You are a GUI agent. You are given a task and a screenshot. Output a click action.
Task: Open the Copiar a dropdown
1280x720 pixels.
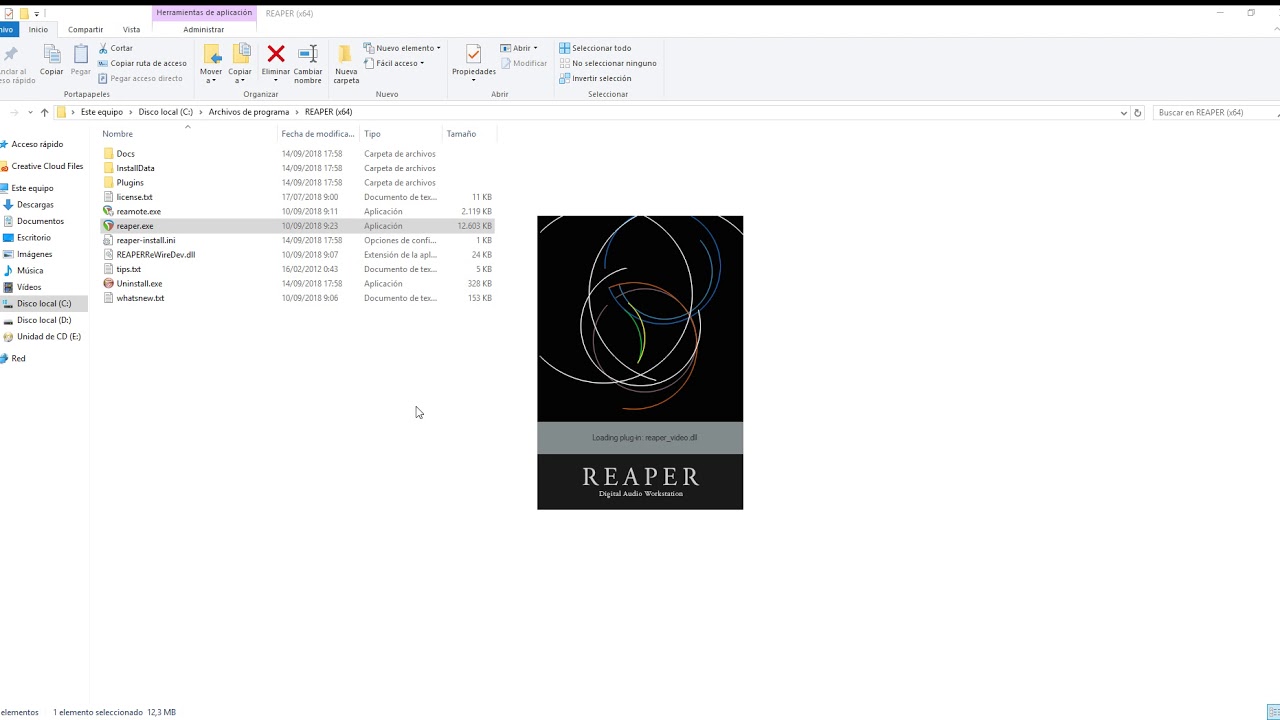click(240, 64)
